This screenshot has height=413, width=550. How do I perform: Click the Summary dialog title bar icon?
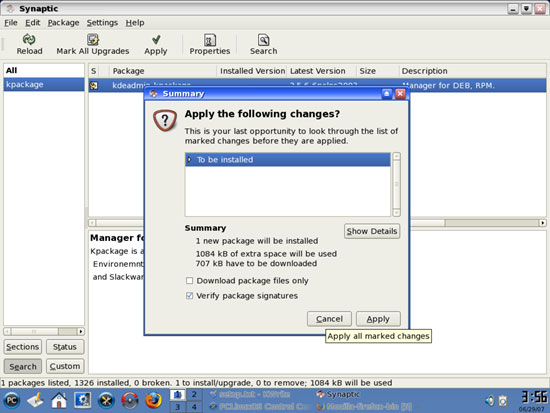pyautogui.click(x=154, y=94)
